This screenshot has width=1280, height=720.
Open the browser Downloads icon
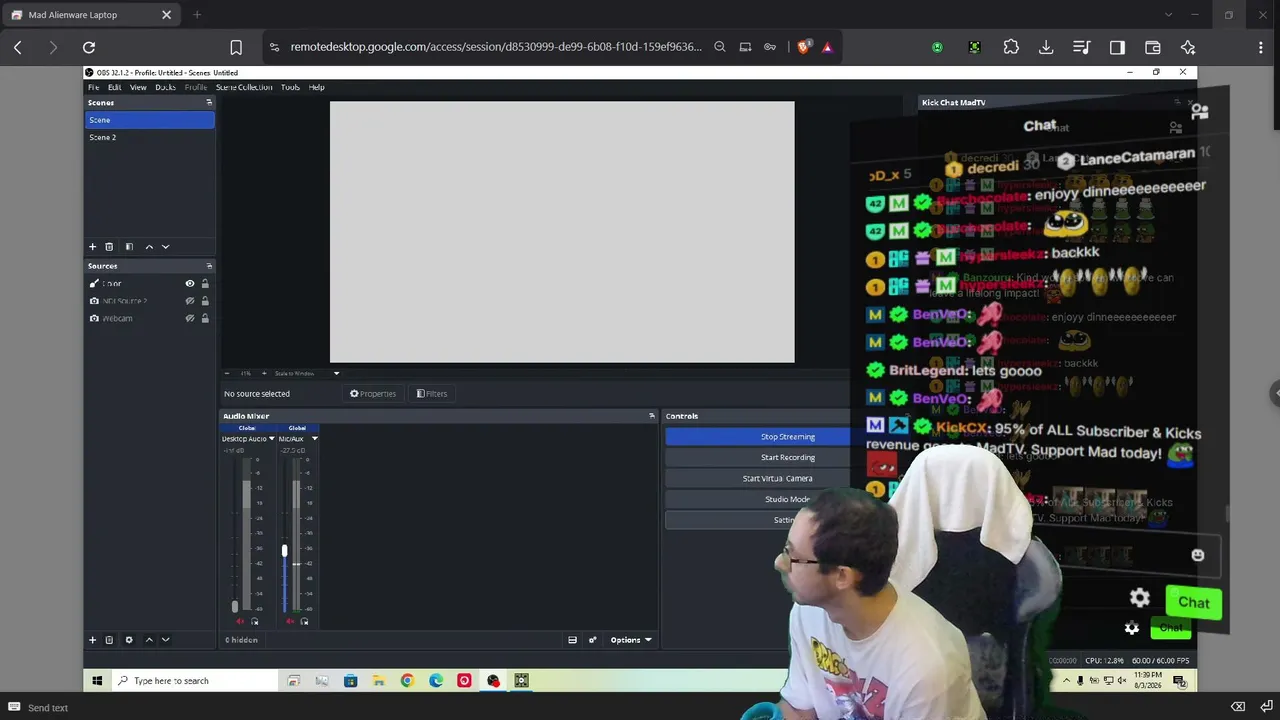[x=1046, y=47]
